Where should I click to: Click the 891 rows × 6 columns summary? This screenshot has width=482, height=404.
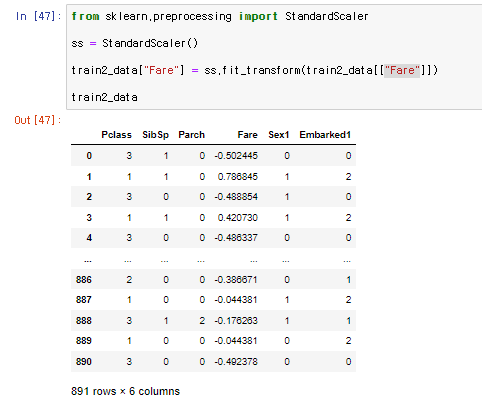pos(125,391)
